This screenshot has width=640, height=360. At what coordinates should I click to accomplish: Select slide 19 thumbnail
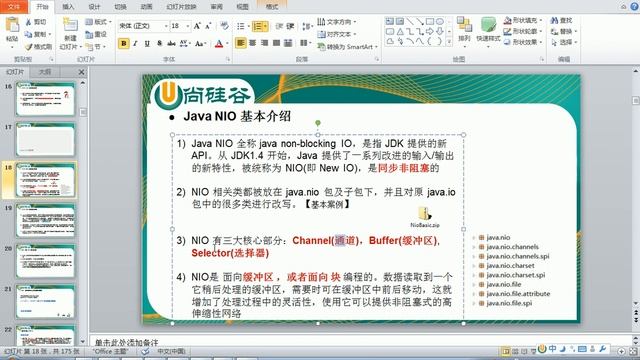(x=46, y=221)
